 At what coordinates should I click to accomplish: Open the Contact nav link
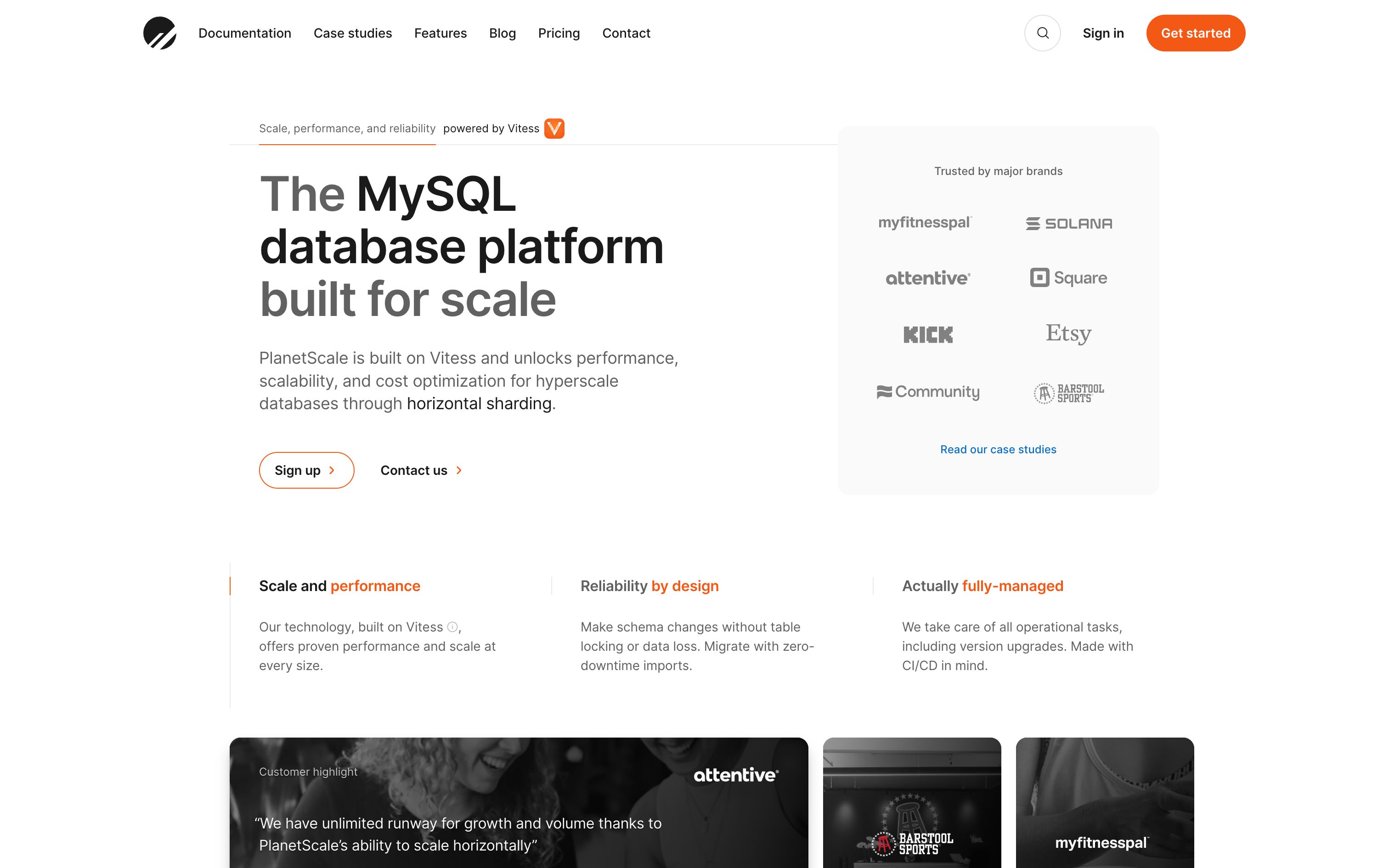(x=626, y=33)
